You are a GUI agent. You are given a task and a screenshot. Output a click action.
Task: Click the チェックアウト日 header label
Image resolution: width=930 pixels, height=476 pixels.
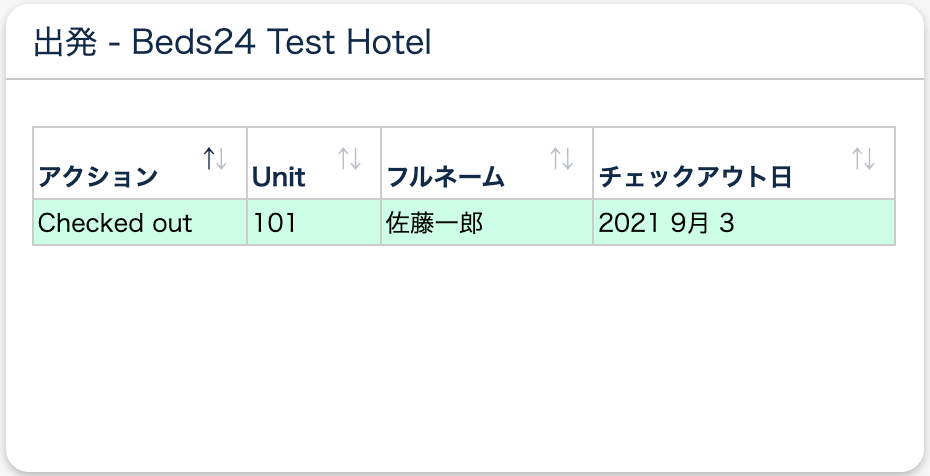point(695,178)
